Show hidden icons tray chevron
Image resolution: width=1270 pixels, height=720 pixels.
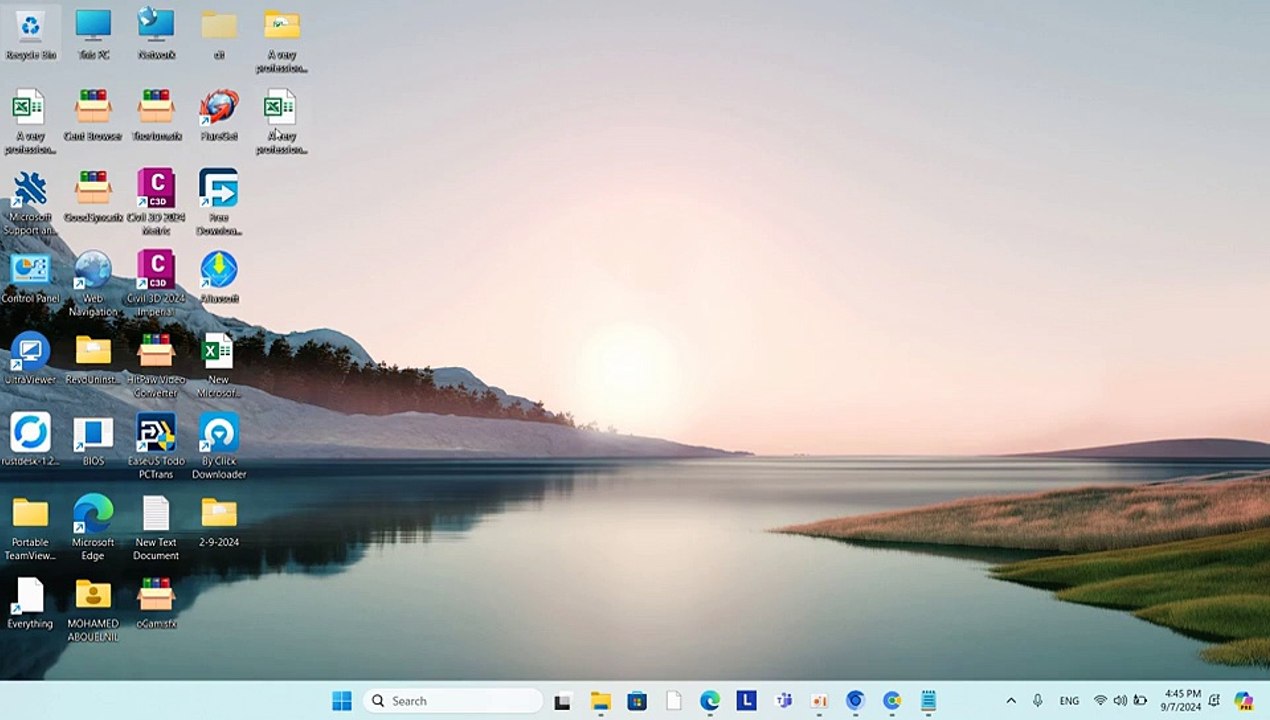click(x=1010, y=701)
